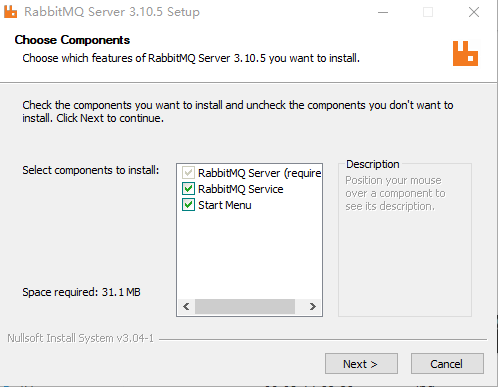
Task: Click the right arrow of the component list scrollbar
Action: (x=312, y=306)
